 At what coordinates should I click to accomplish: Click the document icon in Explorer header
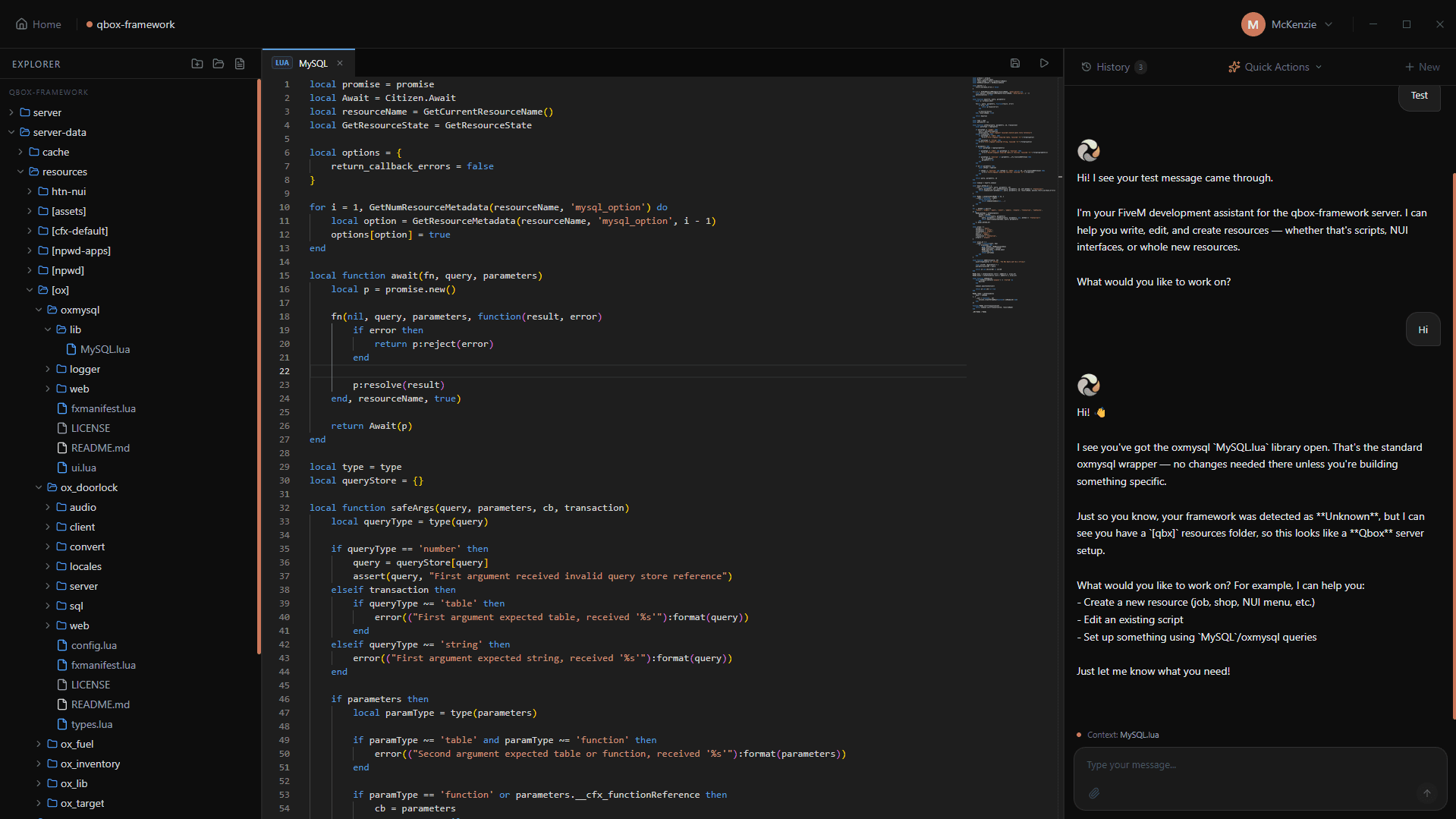240,64
